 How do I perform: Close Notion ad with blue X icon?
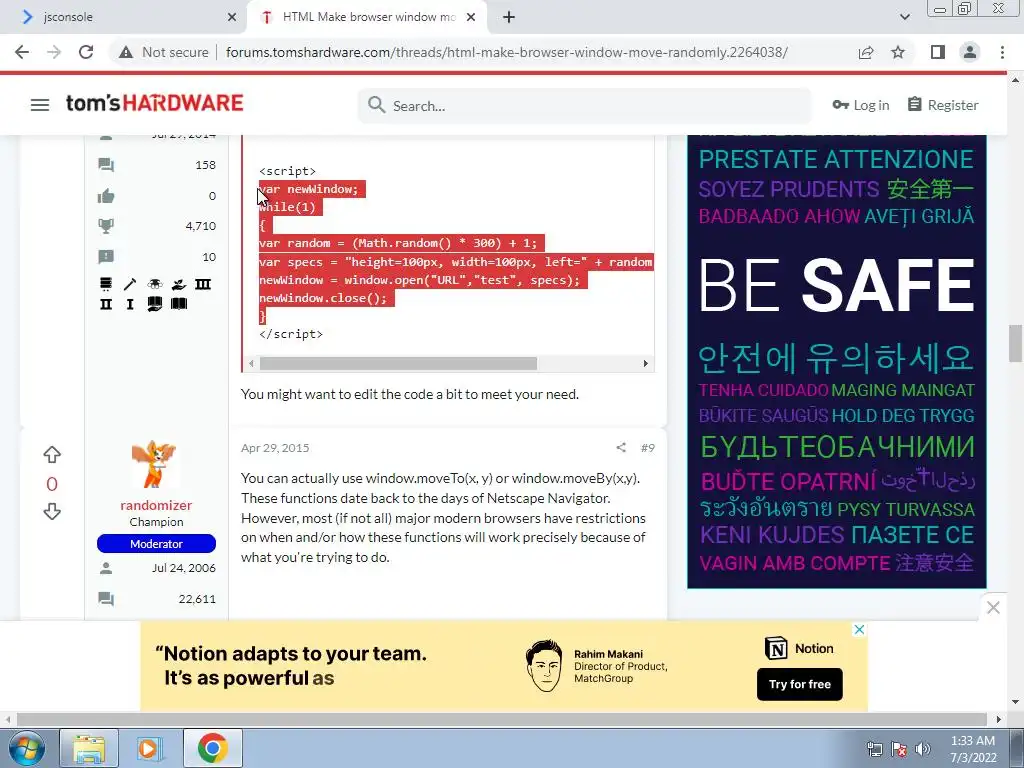859,630
